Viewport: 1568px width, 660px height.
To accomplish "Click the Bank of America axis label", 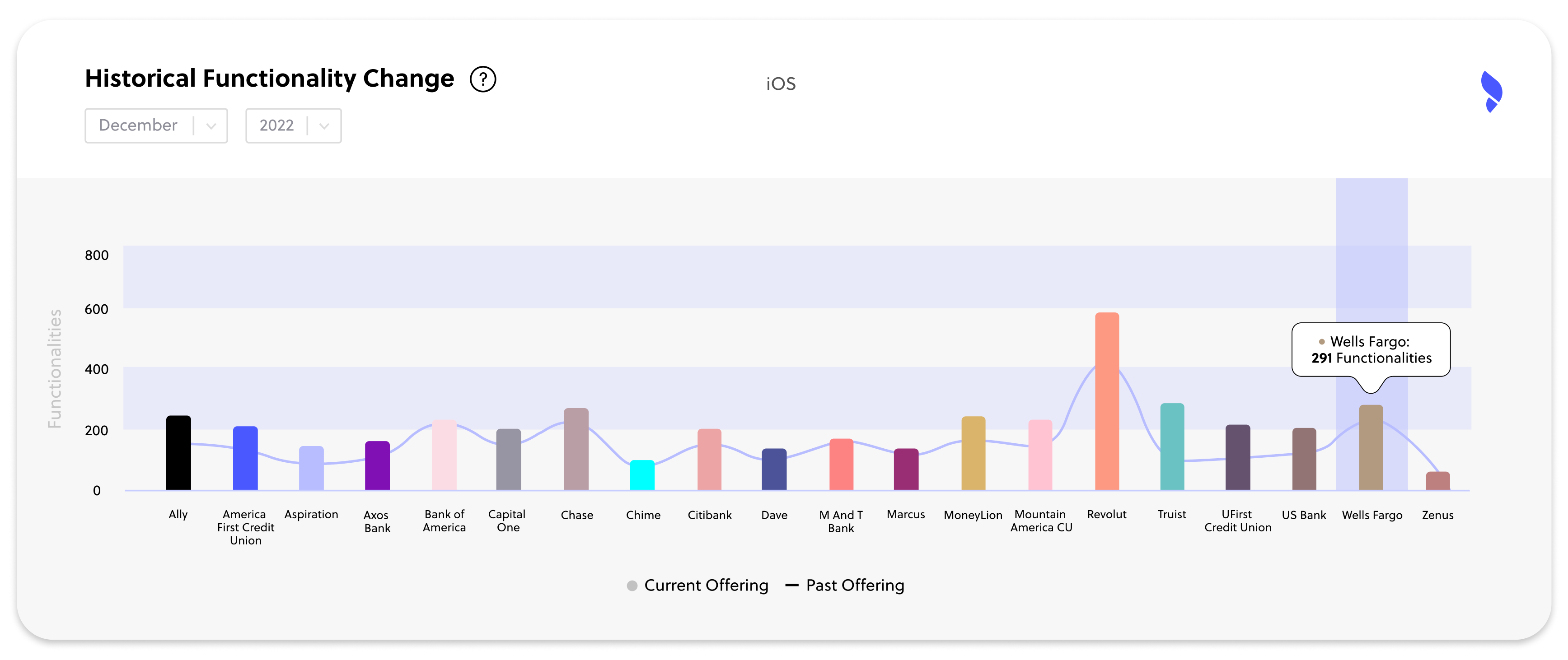I will click(445, 521).
